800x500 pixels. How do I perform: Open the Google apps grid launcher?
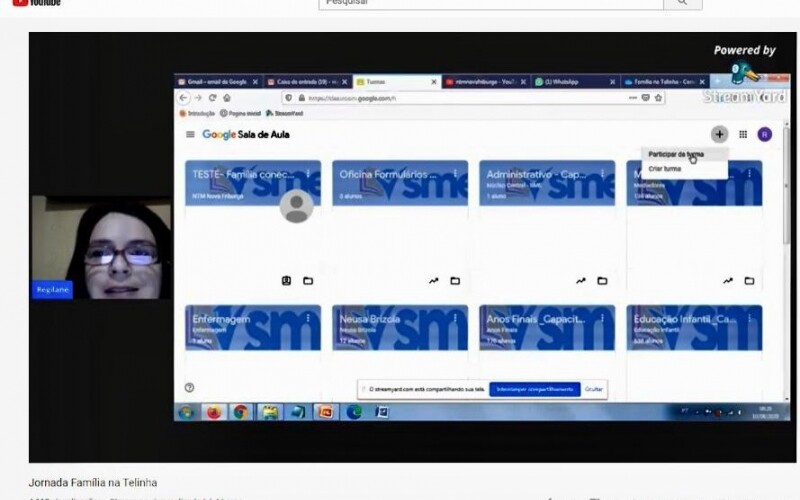click(x=743, y=134)
